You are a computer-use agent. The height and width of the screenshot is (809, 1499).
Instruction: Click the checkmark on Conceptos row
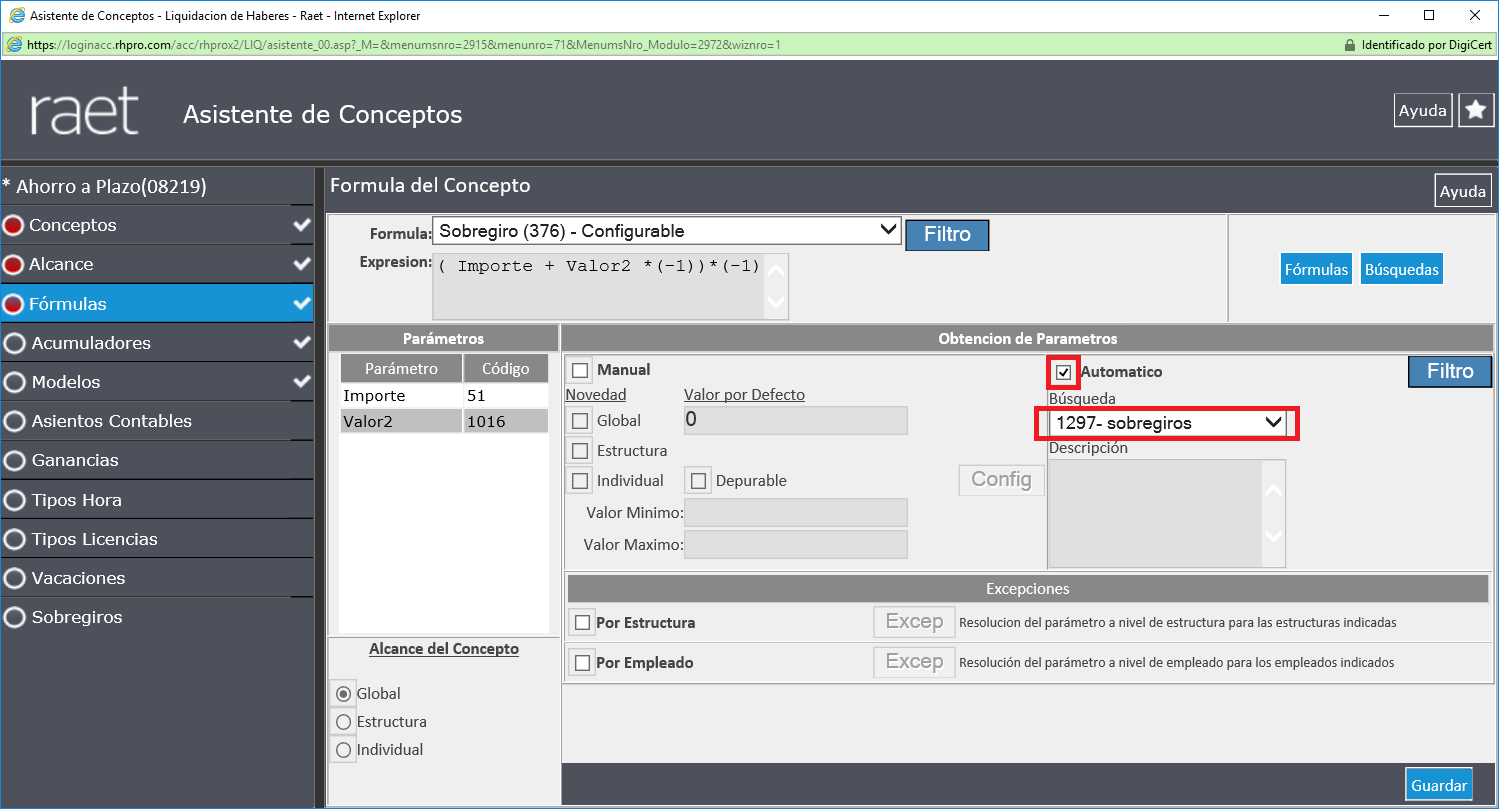(302, 225)
